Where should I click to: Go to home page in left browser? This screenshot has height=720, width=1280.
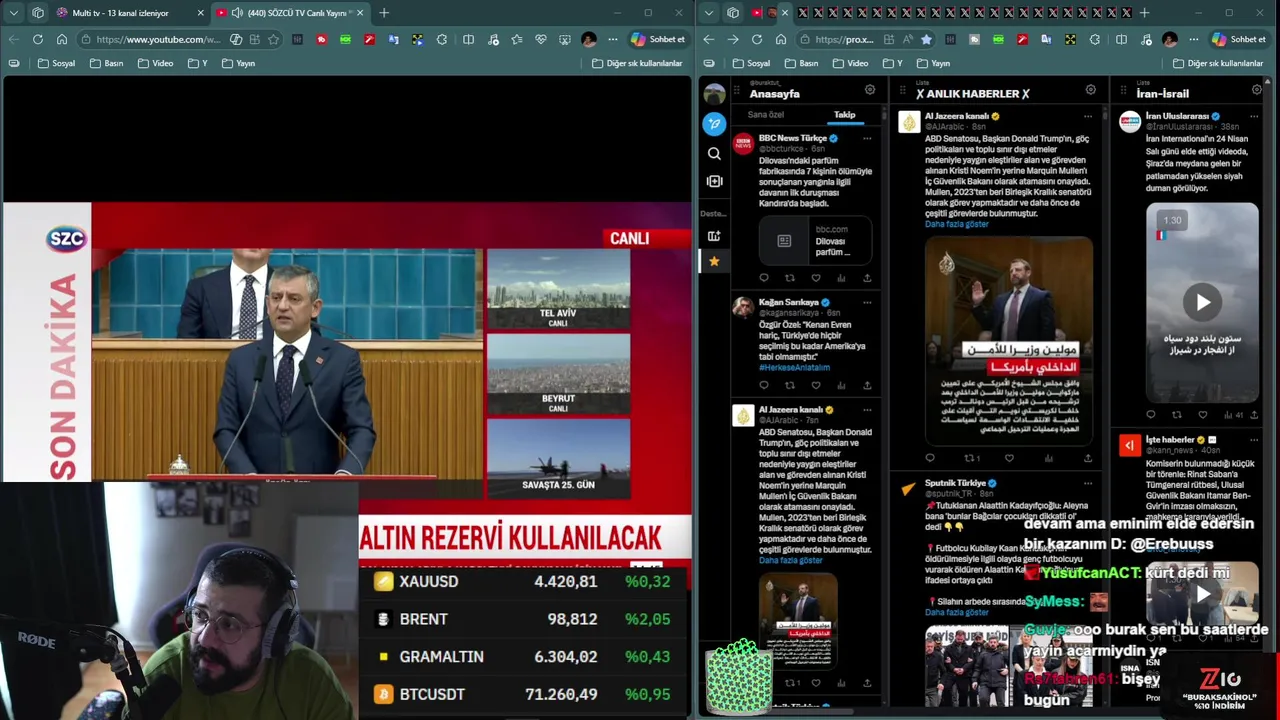pos(62,39)
